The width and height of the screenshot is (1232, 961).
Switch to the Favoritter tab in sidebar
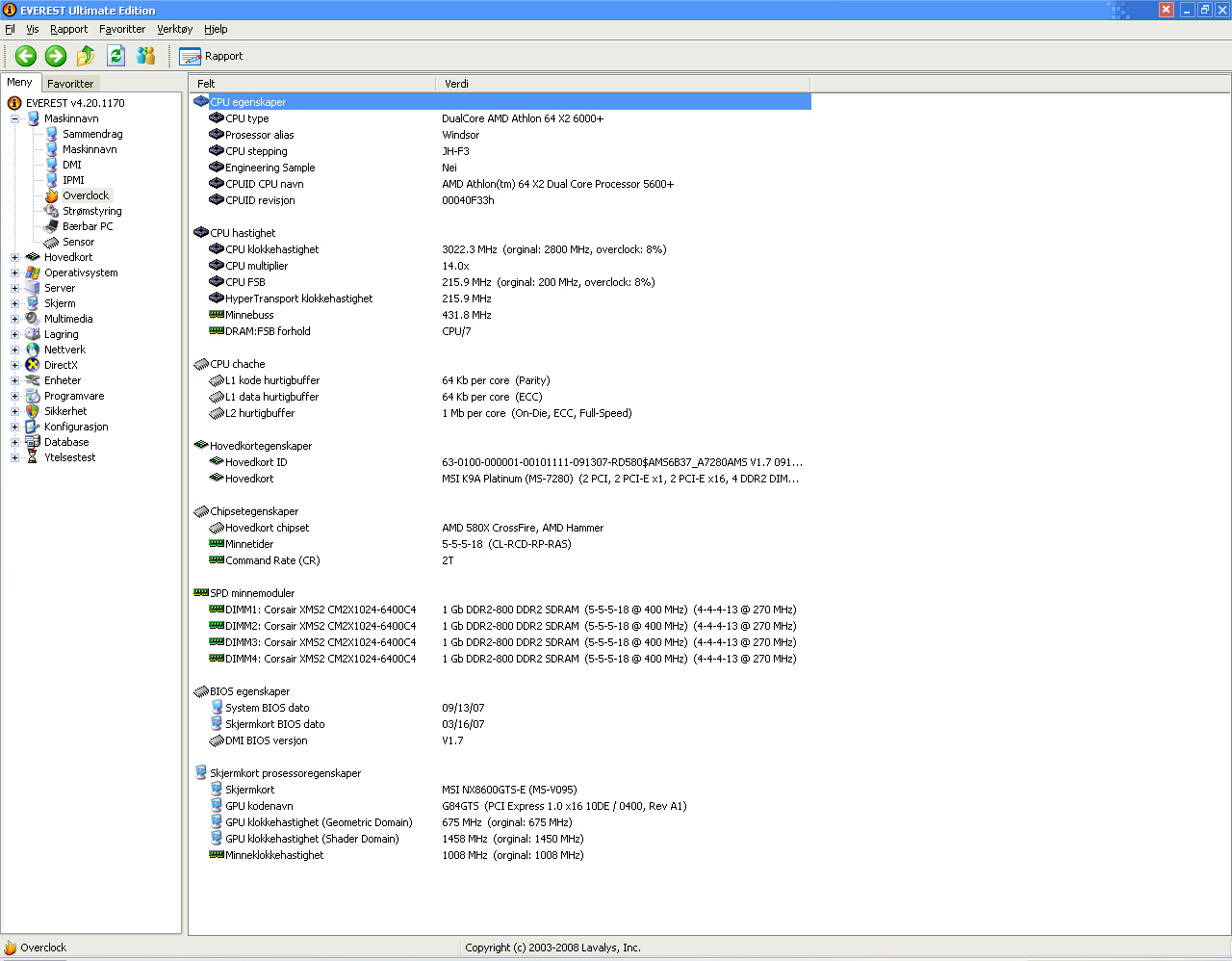(70, 84)
